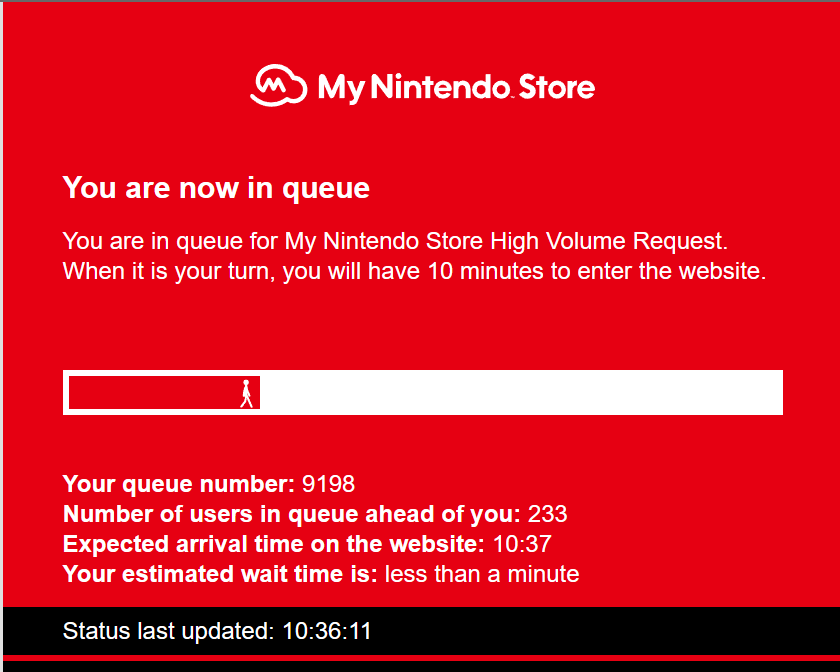Click the filled red section of progress bar

tap(150, 393)
